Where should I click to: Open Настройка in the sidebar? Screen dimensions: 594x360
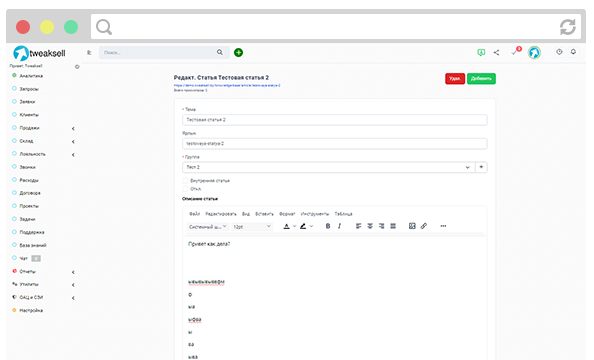(x=31, y=310)
